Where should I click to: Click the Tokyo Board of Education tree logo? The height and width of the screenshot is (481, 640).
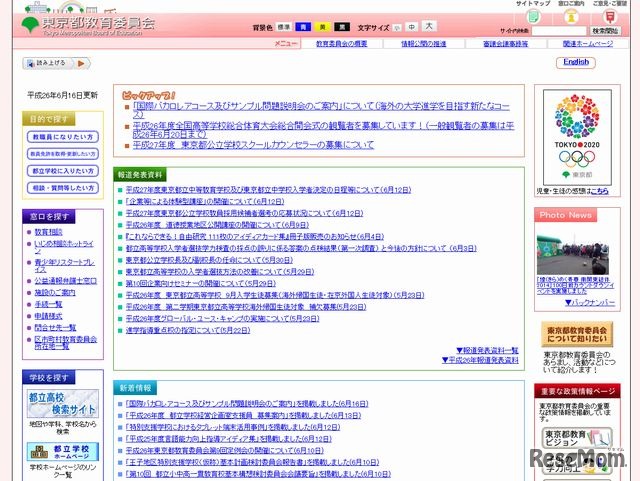coord(30,25)
